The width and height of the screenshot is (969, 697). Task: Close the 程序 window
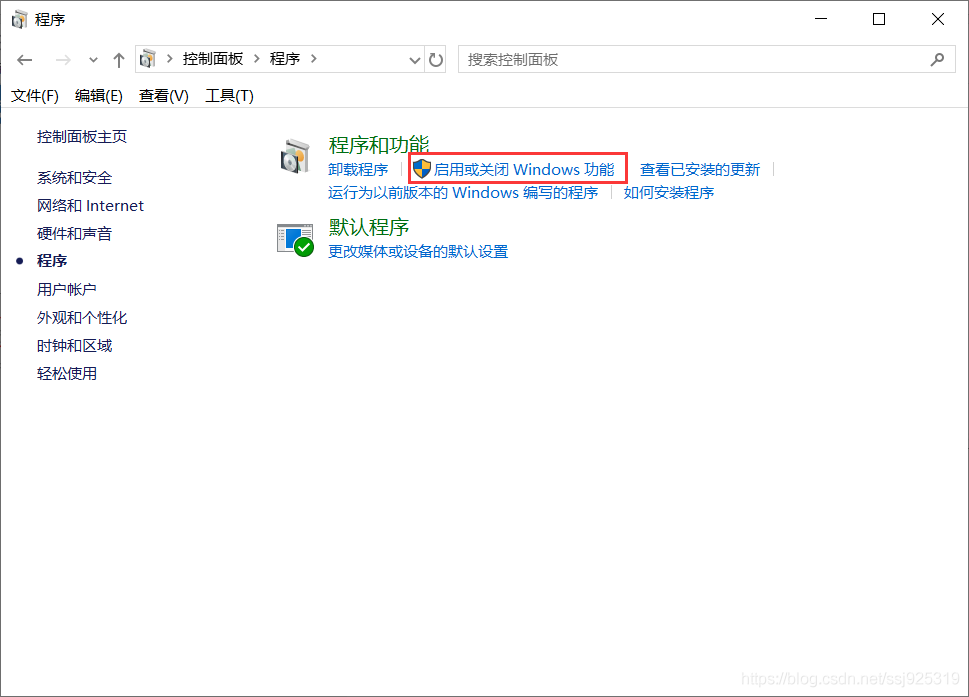tap(937, 19)
